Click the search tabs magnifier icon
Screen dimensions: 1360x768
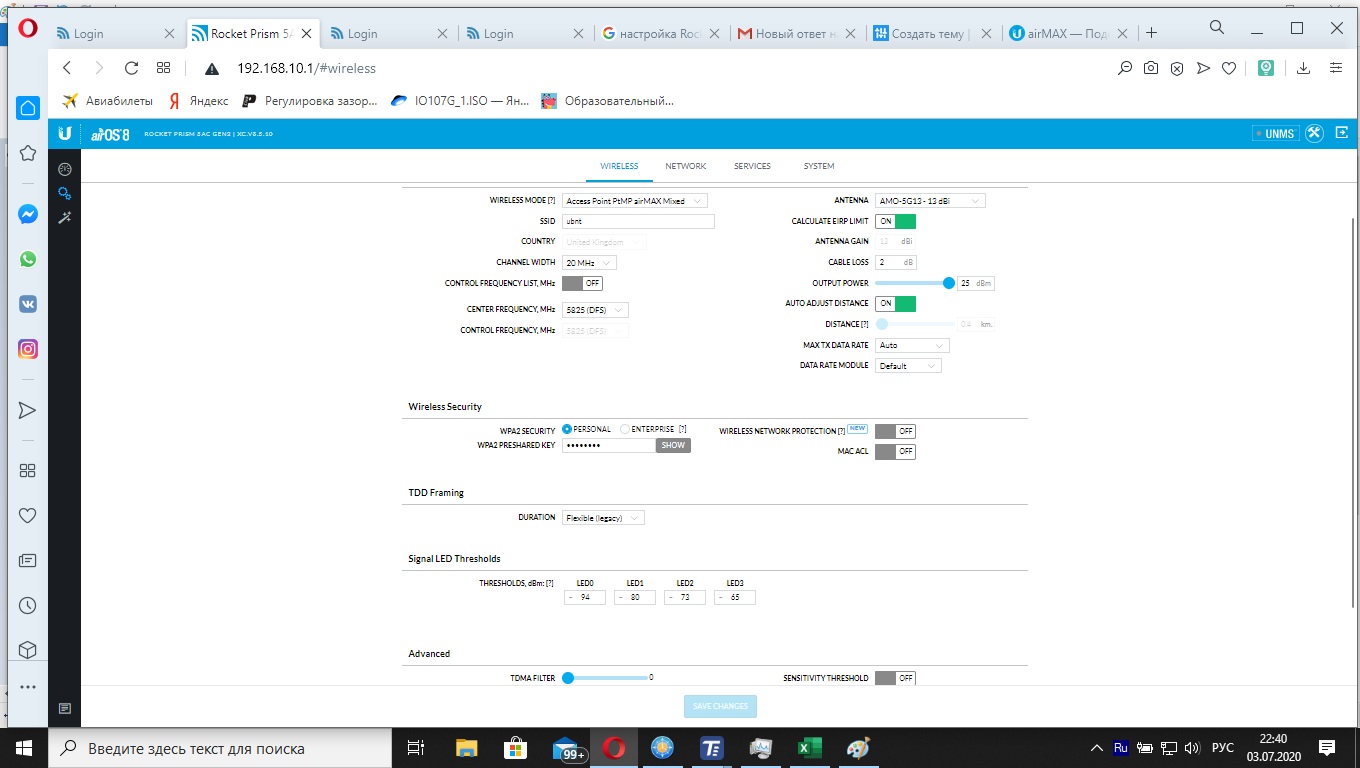[x=1217, y=27]
